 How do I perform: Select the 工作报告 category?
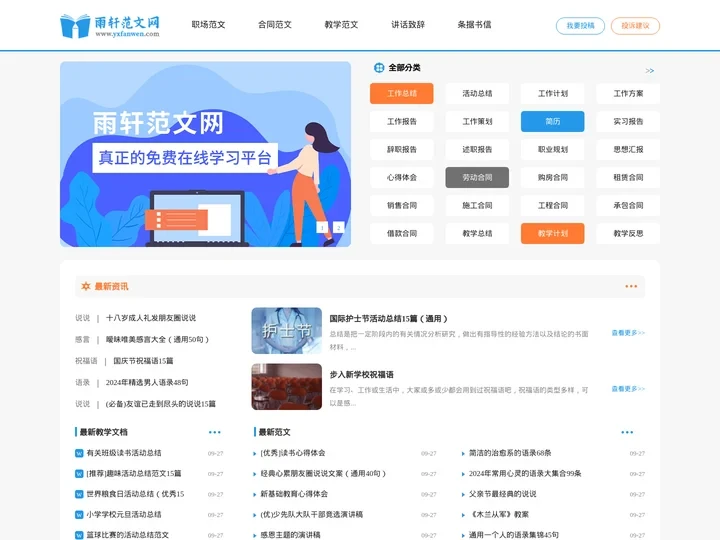[402, 122]
